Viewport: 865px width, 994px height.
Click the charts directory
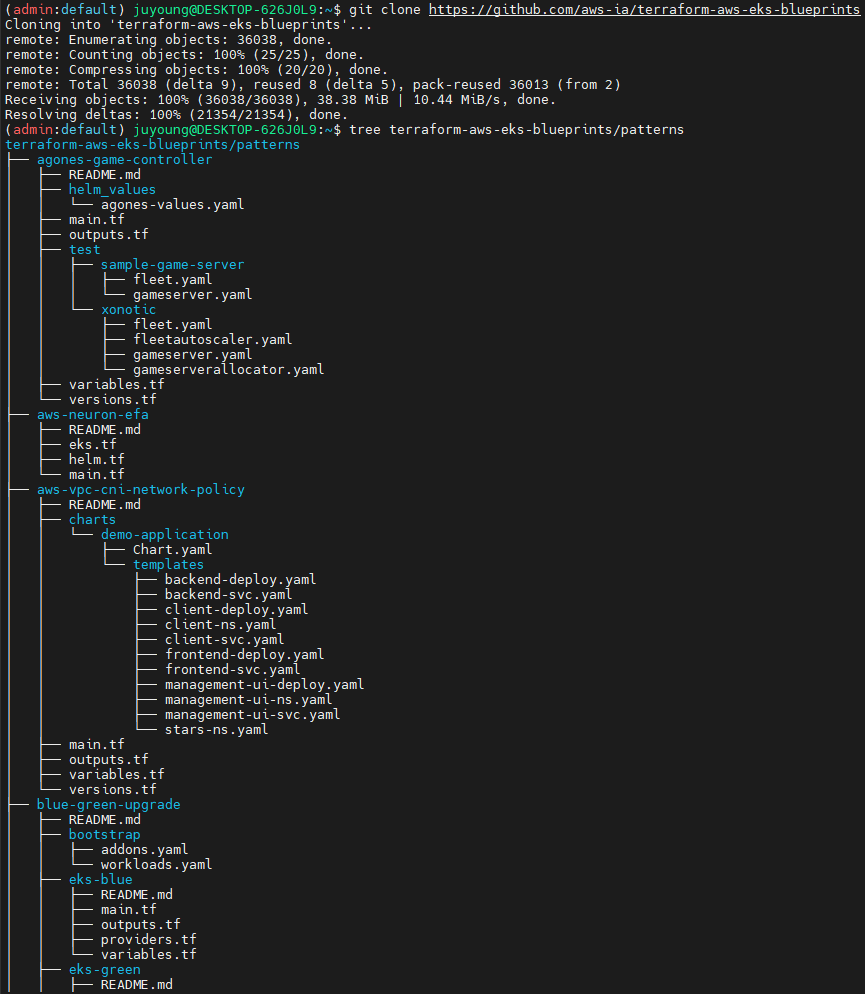(93, 520)
